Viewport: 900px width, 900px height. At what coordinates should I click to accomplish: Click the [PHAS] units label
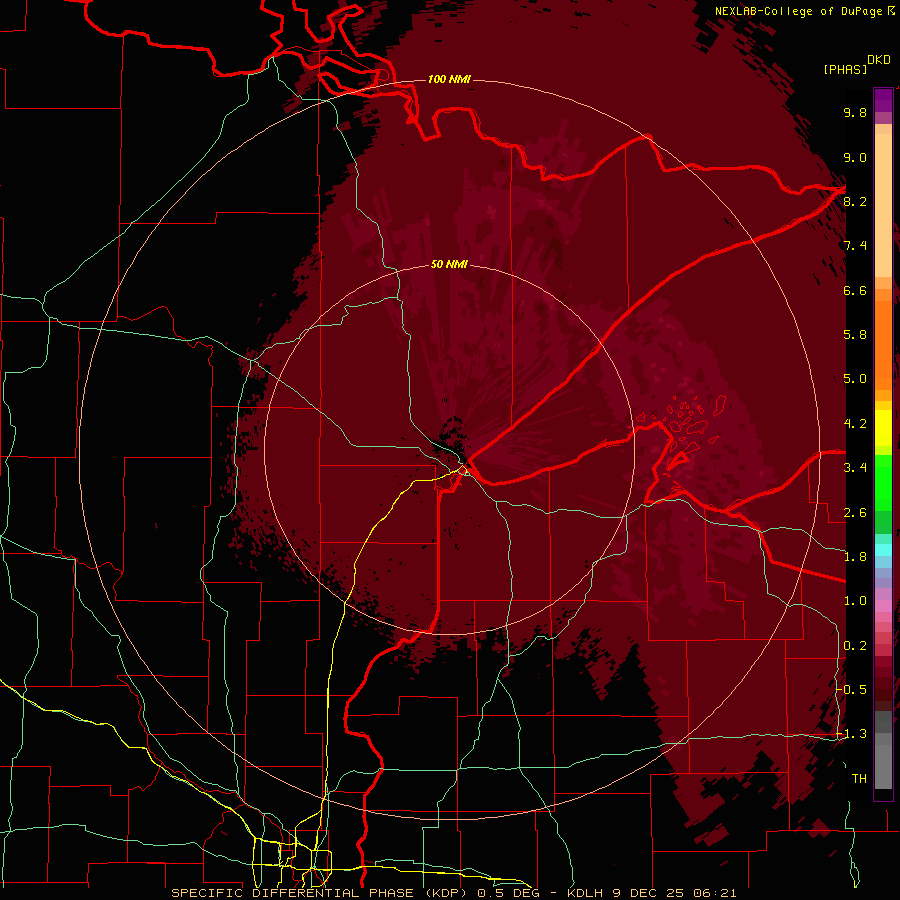(x=845, y=69)
